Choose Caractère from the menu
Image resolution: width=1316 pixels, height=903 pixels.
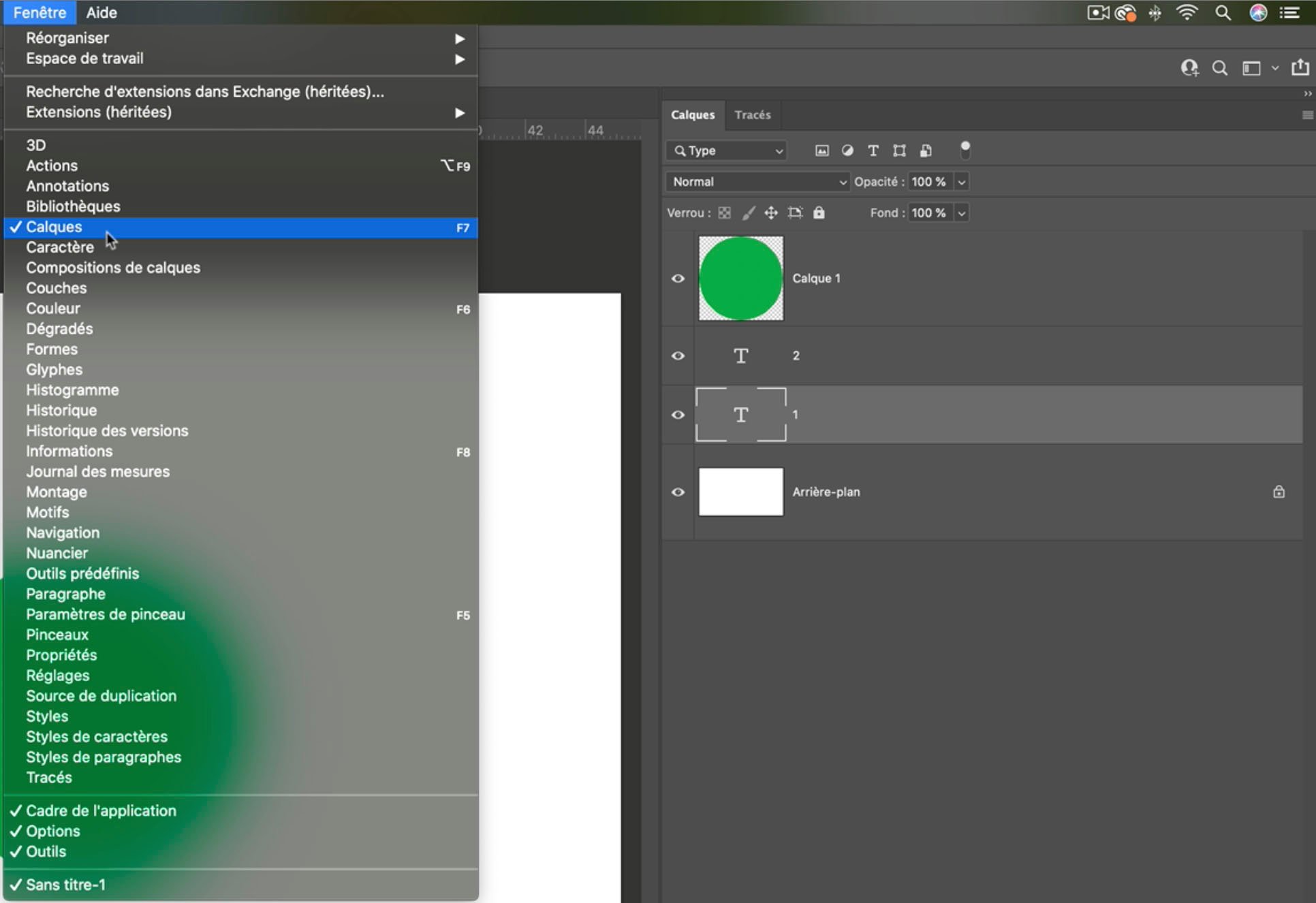click(x=240, y=248)
